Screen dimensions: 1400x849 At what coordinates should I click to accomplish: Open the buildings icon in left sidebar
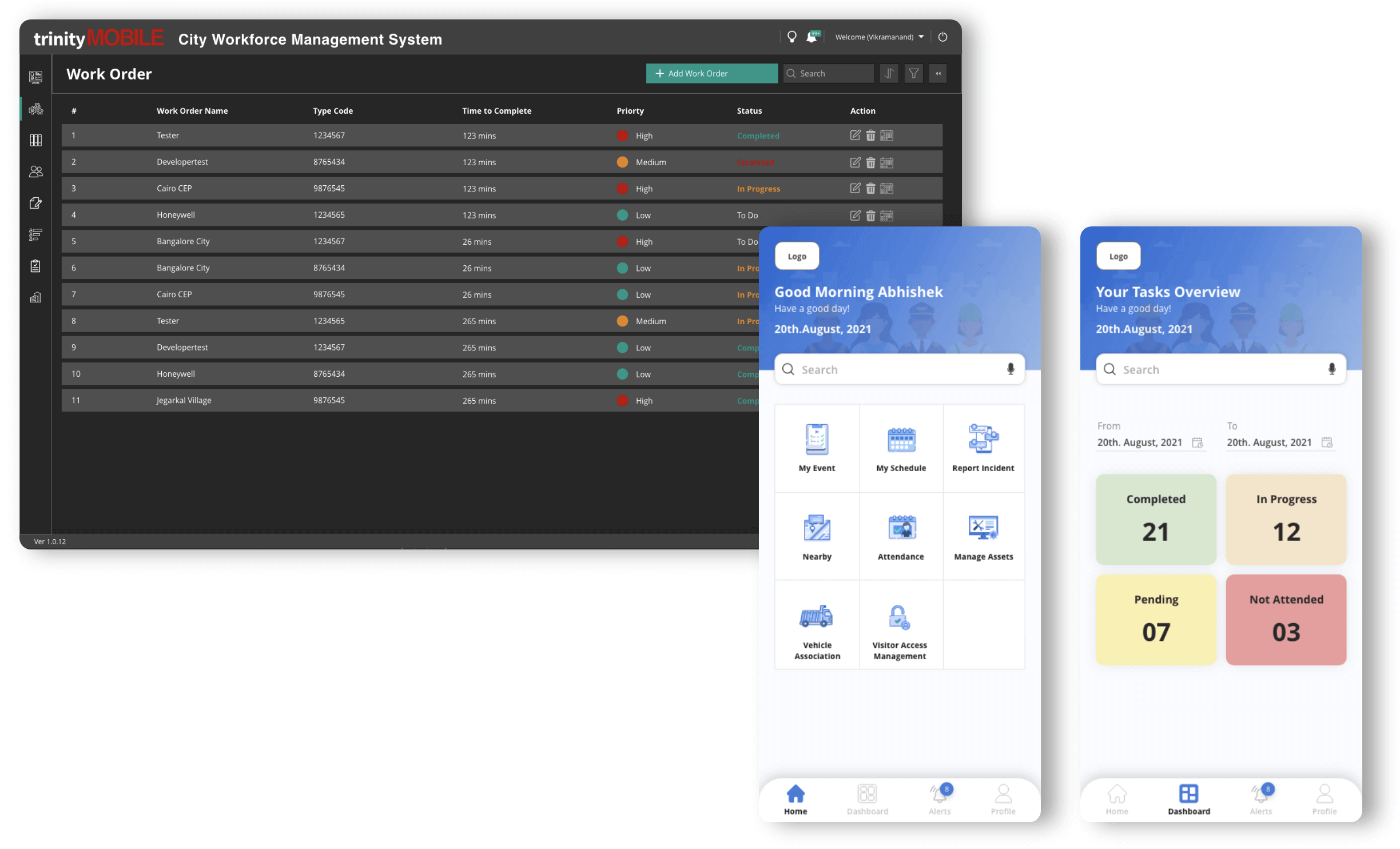pyautogui.click(x=35, y=297)
